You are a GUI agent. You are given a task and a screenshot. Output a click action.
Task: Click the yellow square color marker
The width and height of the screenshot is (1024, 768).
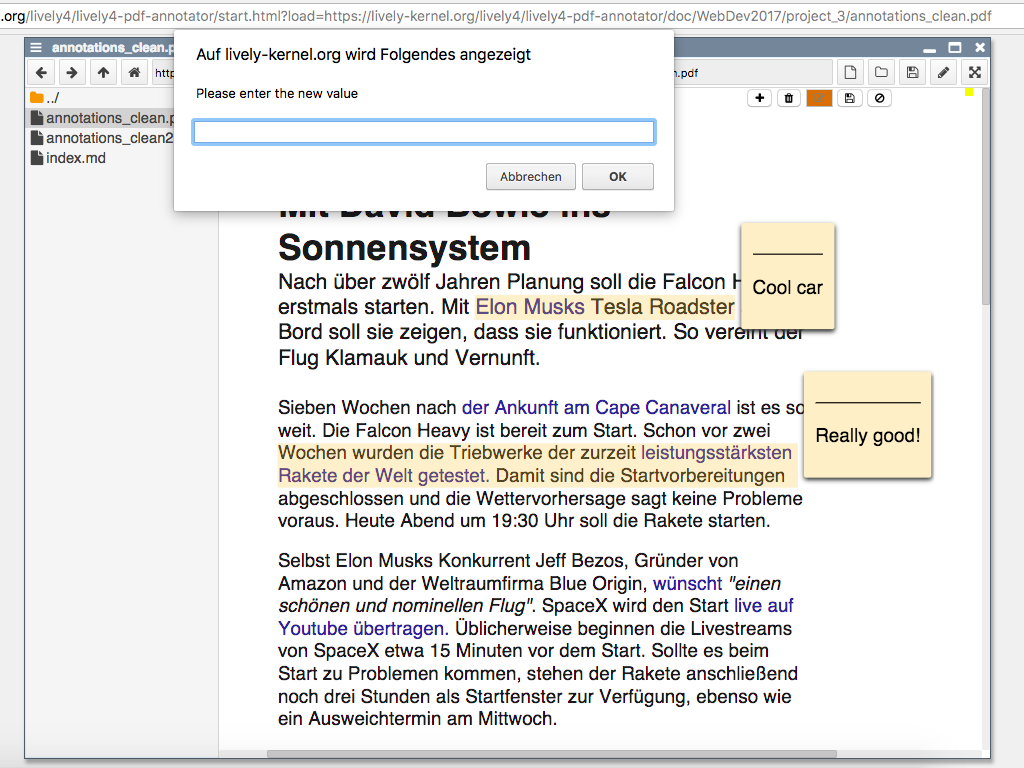pyautogui.click(x=969, y=93)
